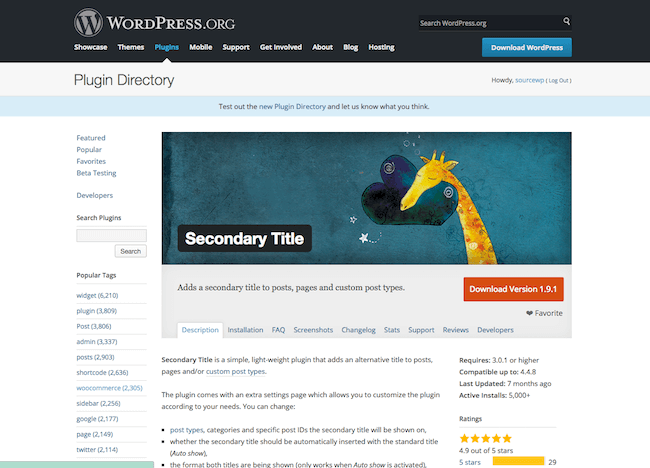Open the Support item in top navigation
The height and width of the screenshot is (468, 650).
(236, 47)
